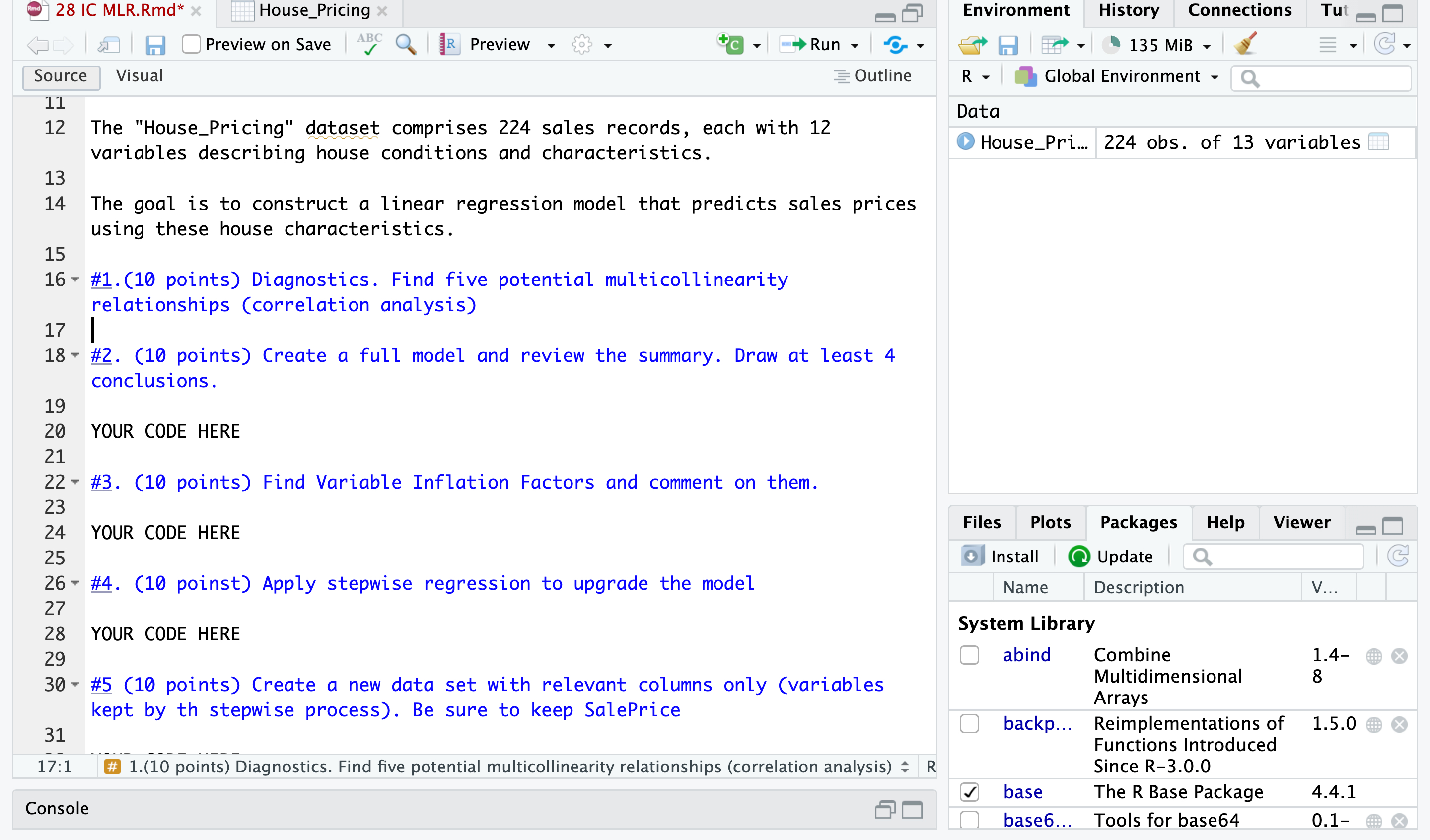Image resolution: width=1430 pixels, height=840 pixels.
Task: Click the load workspace folder icon
Action: pos(973,44)
